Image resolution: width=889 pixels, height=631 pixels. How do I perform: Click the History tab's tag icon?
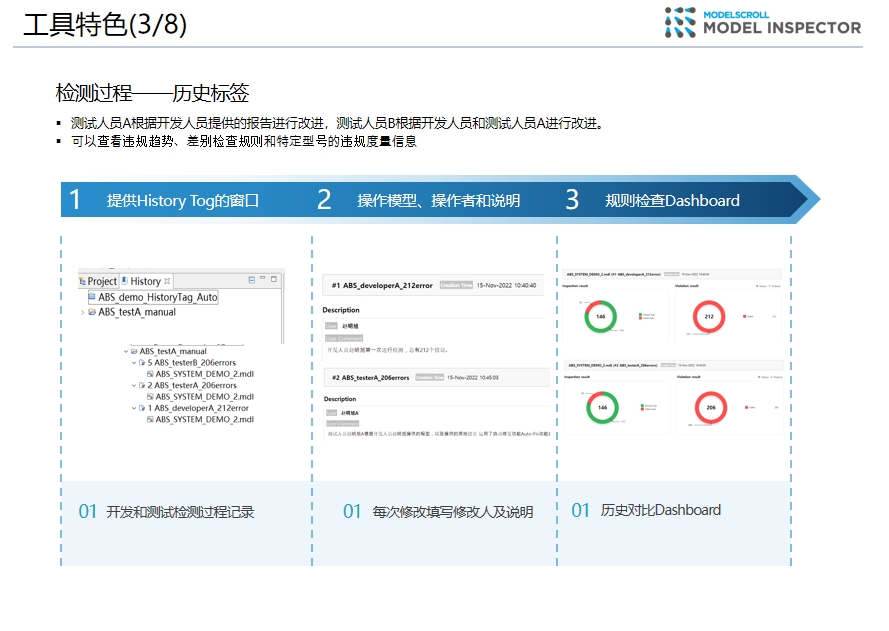pyautogui.click(x=125, y=281)
